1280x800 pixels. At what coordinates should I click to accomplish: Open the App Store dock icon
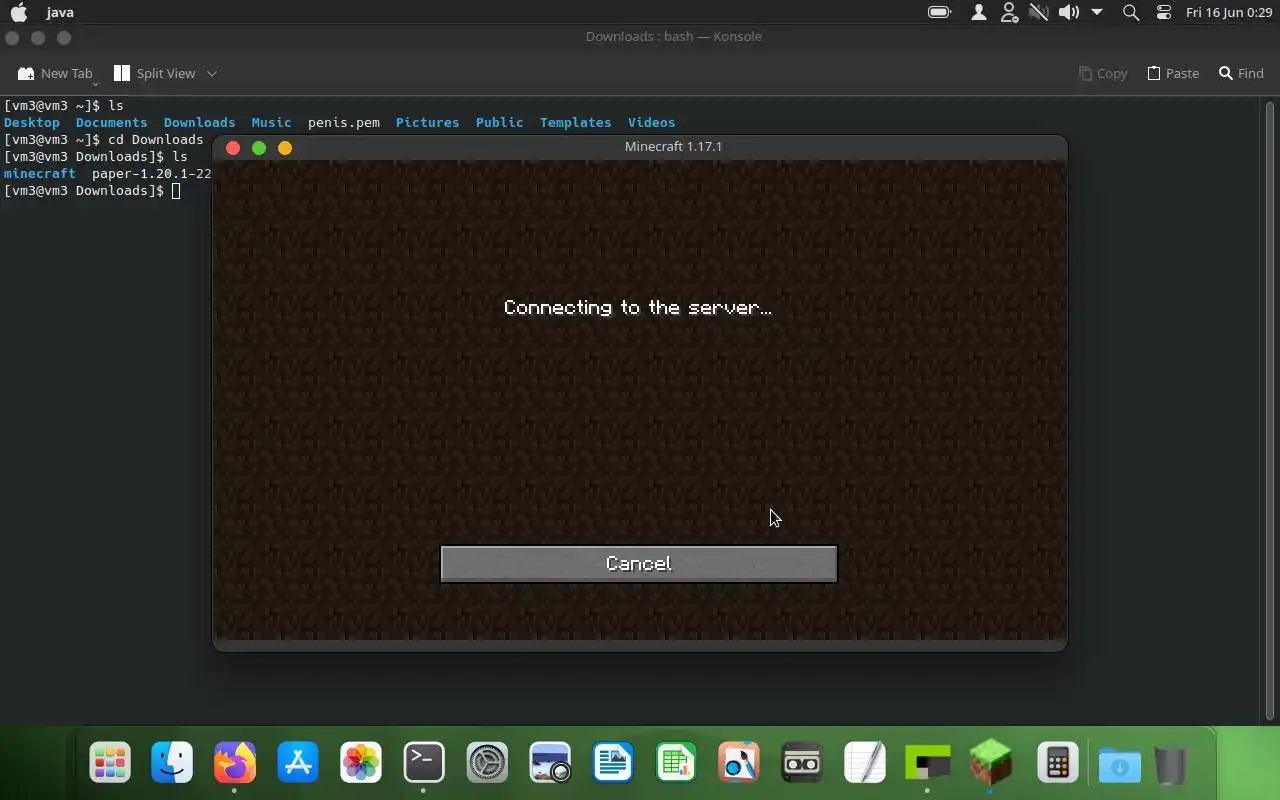(298, 763)
